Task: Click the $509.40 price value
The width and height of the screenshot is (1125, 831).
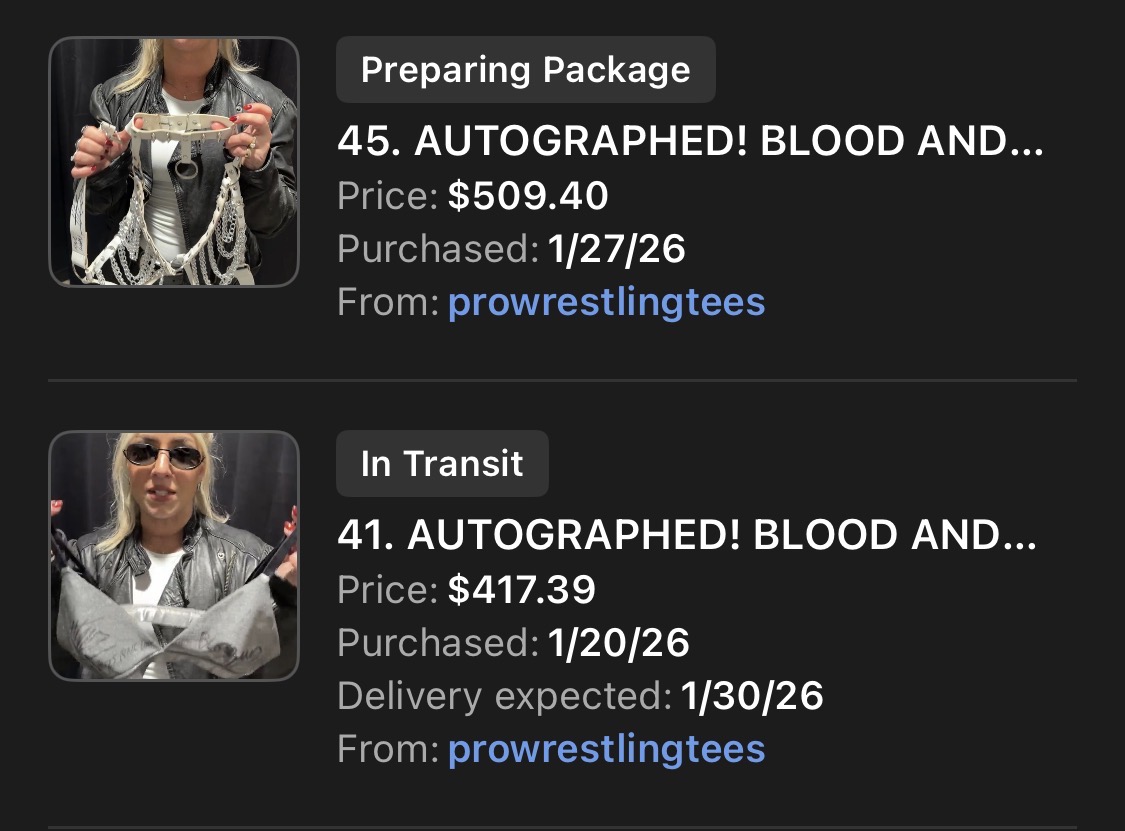Action: 527,196
